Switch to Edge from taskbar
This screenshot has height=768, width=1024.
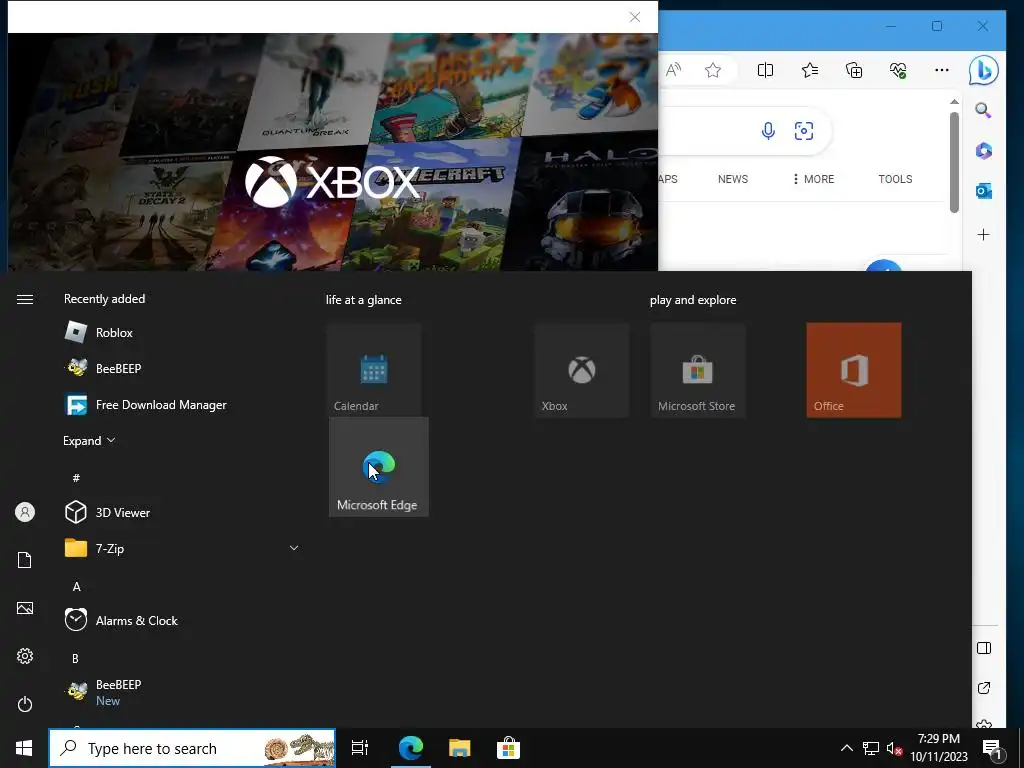[411, 748]
